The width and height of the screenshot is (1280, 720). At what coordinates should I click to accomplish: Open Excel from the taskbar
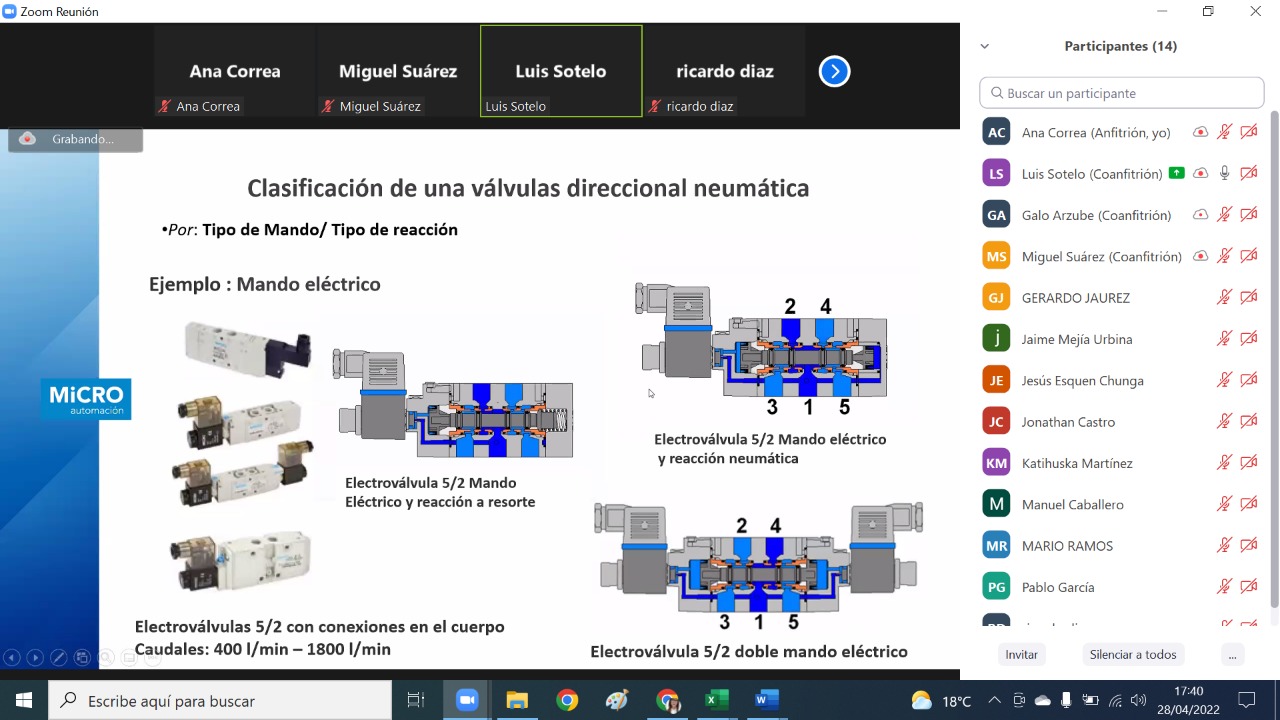coord(716,700)
